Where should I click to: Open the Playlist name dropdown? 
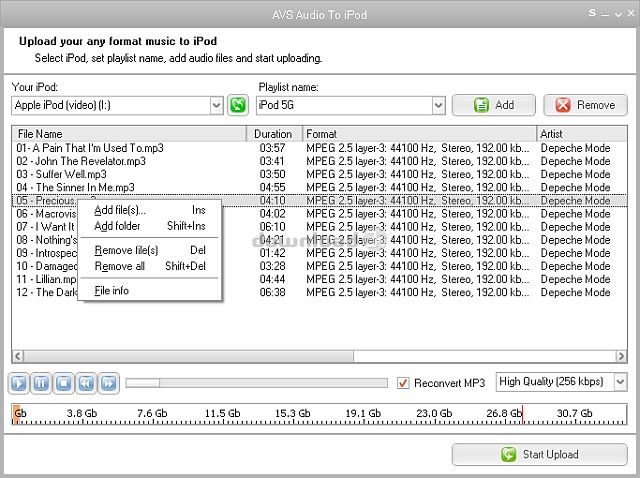point(438,105)
